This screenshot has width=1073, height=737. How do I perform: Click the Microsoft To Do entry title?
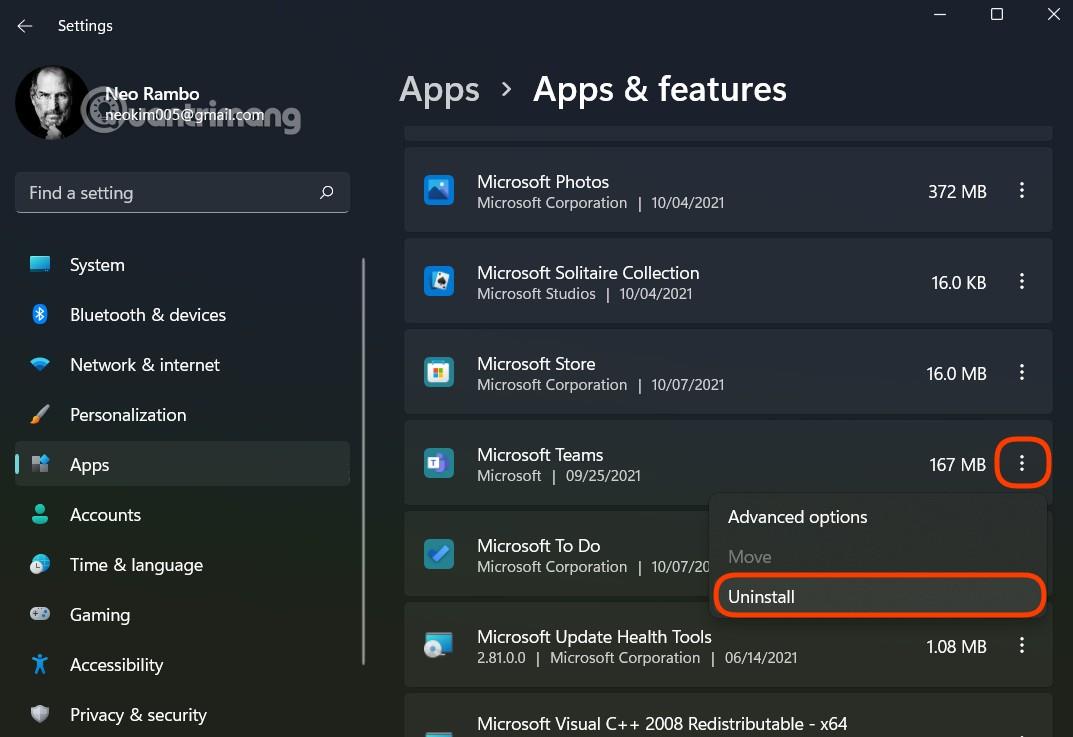539,546
